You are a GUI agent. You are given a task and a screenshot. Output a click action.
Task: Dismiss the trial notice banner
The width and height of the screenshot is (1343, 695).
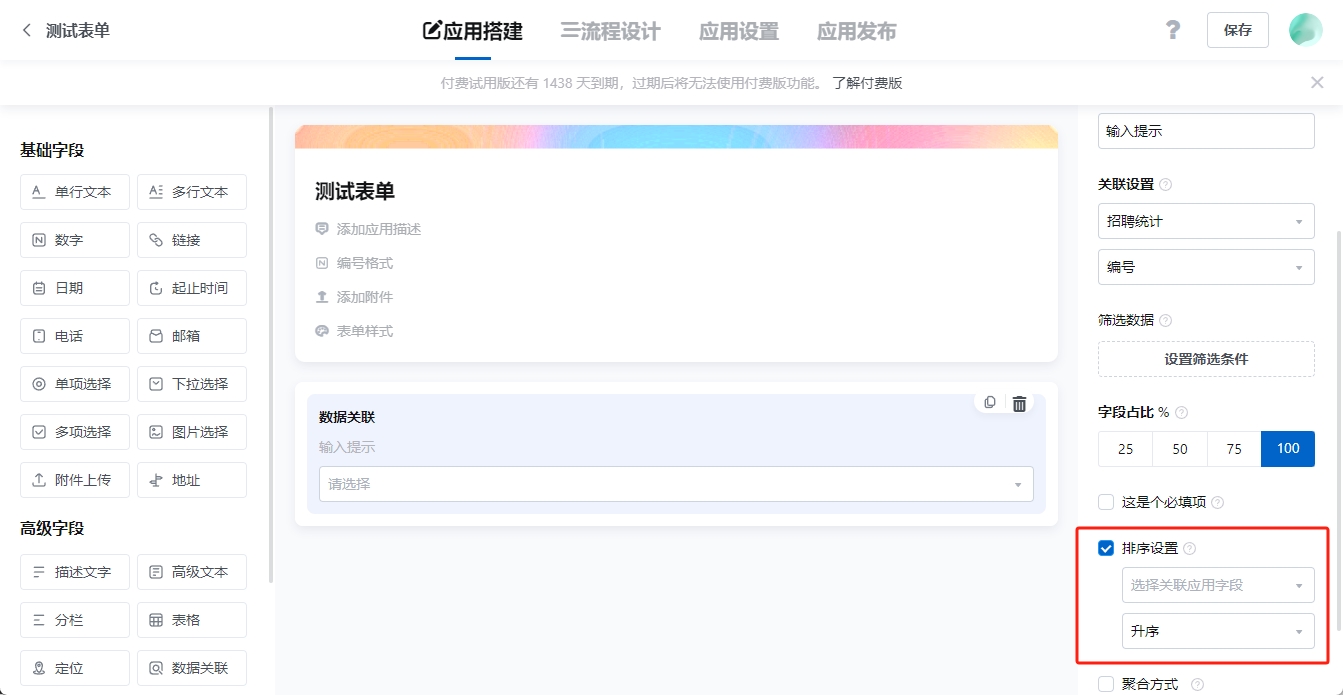pos(1317,83)
